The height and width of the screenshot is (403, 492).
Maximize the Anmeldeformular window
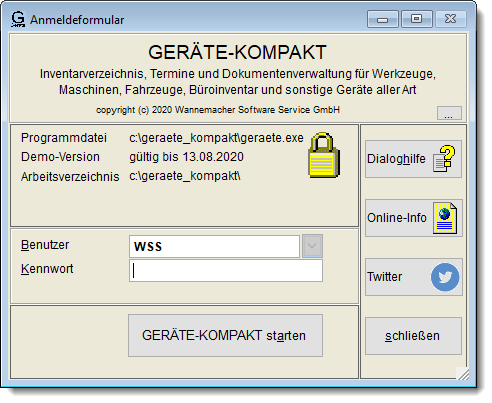pos(417,19)
